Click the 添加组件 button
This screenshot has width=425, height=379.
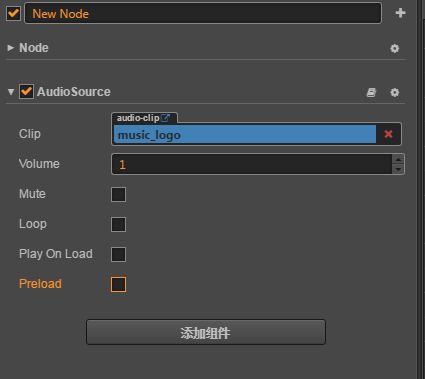point(206,332)
